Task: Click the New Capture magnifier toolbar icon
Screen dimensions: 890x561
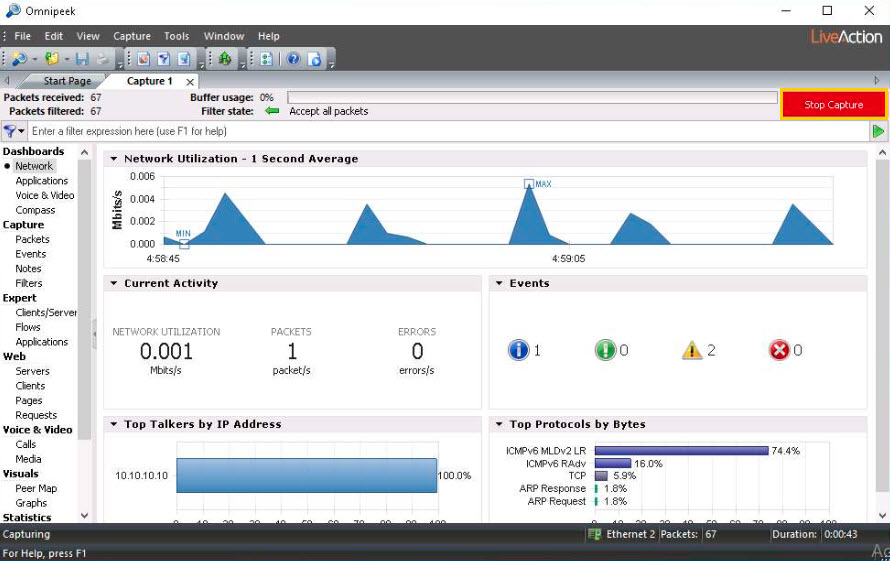Action: (19, 58)
